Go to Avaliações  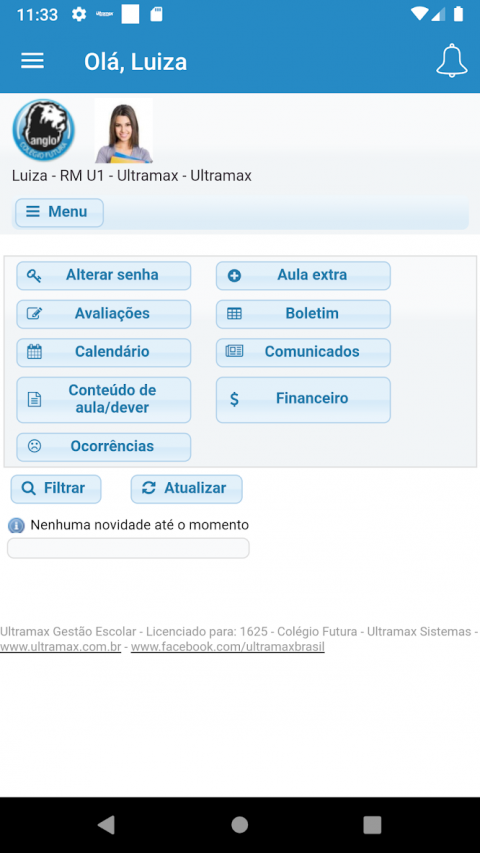coord(103,314)
